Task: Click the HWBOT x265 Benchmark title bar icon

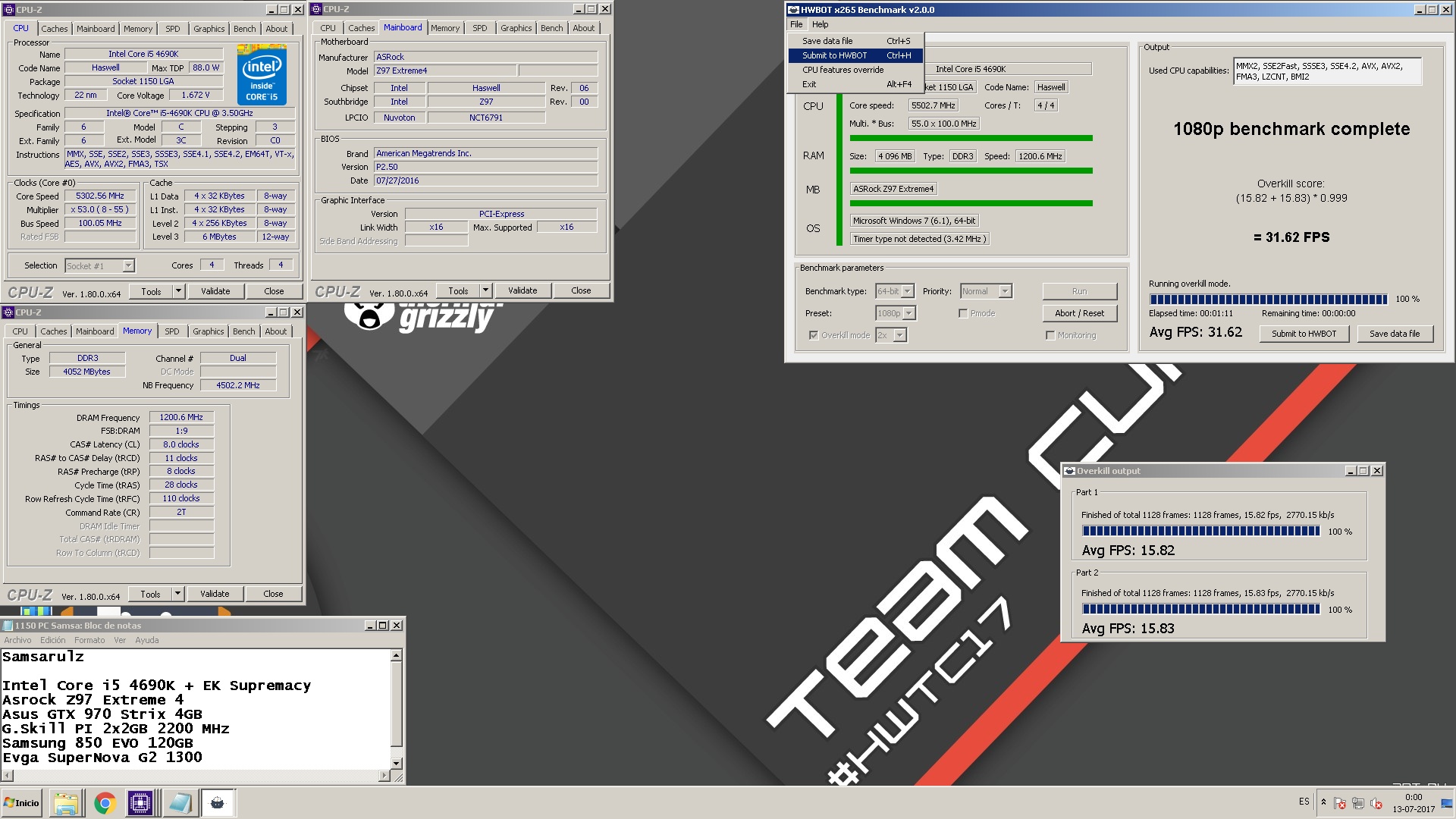Action: [x=794, y=10]
